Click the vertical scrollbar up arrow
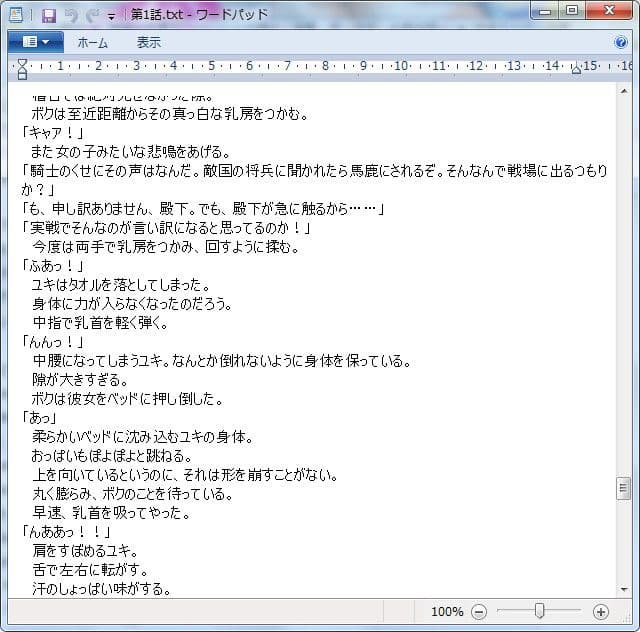The image size is (640, 632). (624, 92)
